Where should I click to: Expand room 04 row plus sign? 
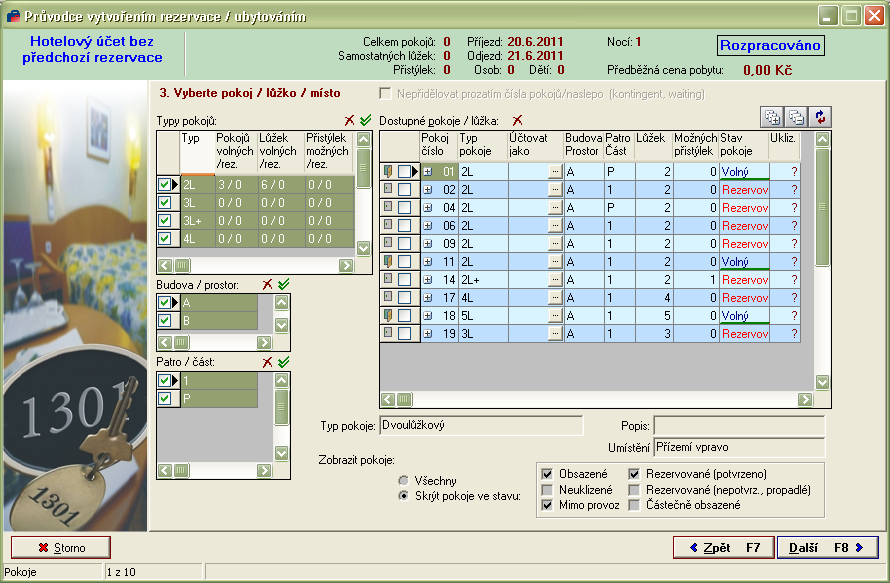427,208
